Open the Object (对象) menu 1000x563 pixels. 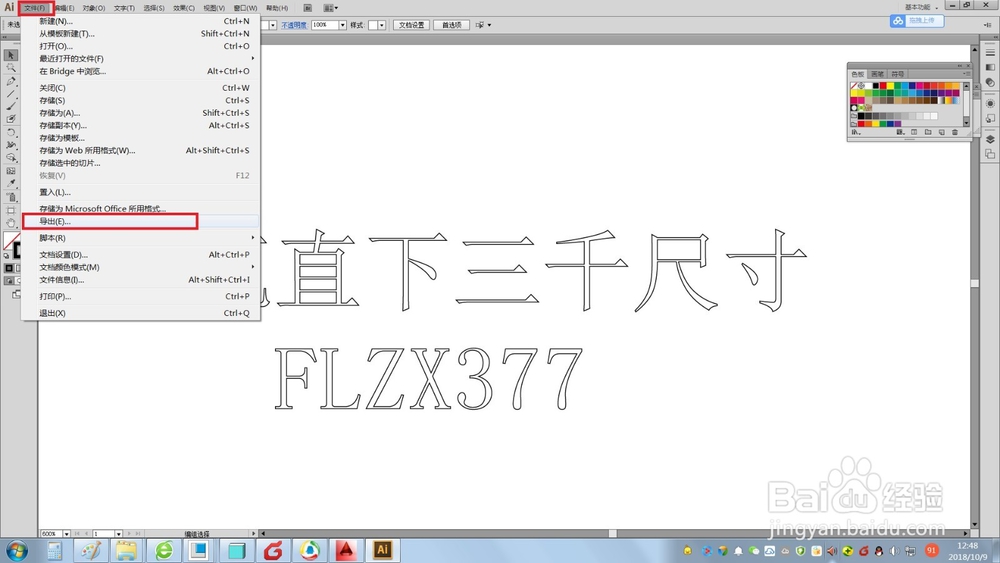(94, 8)
